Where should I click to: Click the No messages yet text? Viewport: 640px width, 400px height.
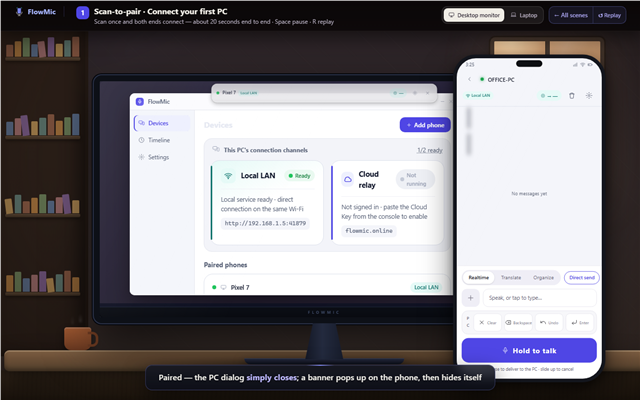coord(529,194)
